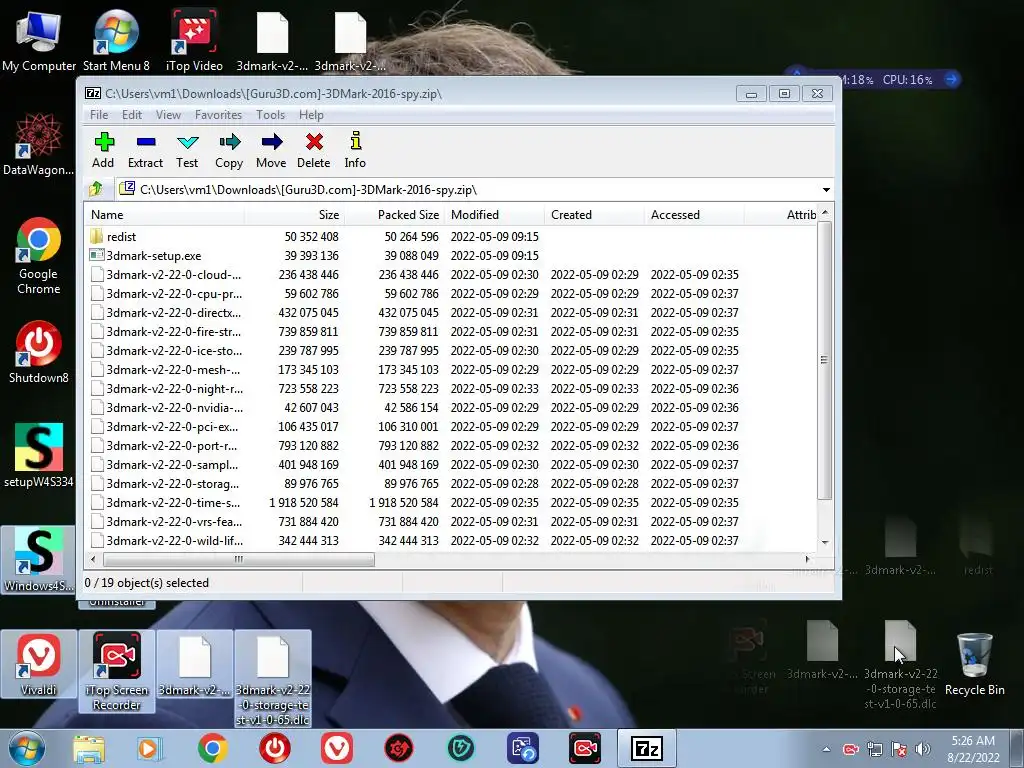Open setupW4S334 desktop icon
Screen dimensions: 1024x768
coord(39,455)
